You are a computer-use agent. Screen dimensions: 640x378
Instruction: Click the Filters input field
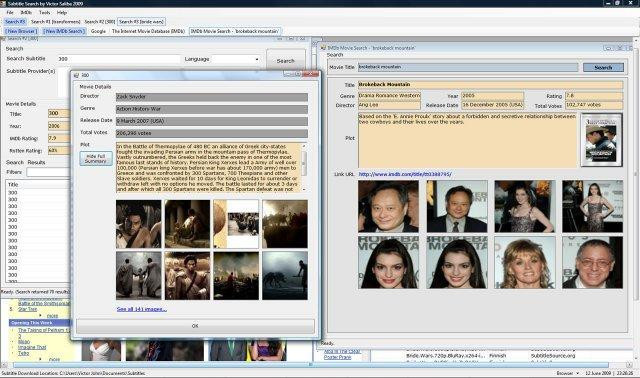pos(48,172)
